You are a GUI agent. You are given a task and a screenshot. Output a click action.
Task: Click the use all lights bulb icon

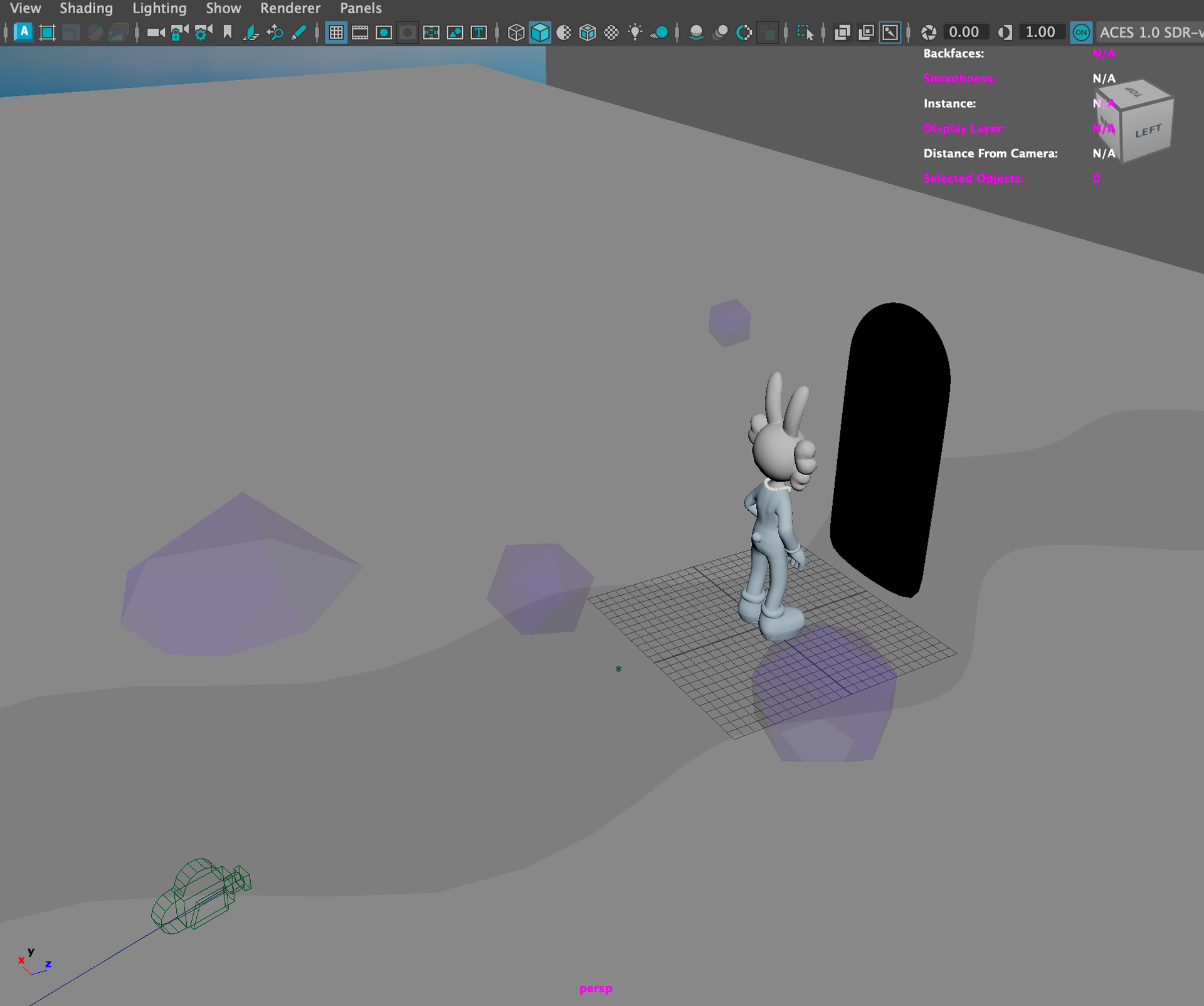pos(635,33)
